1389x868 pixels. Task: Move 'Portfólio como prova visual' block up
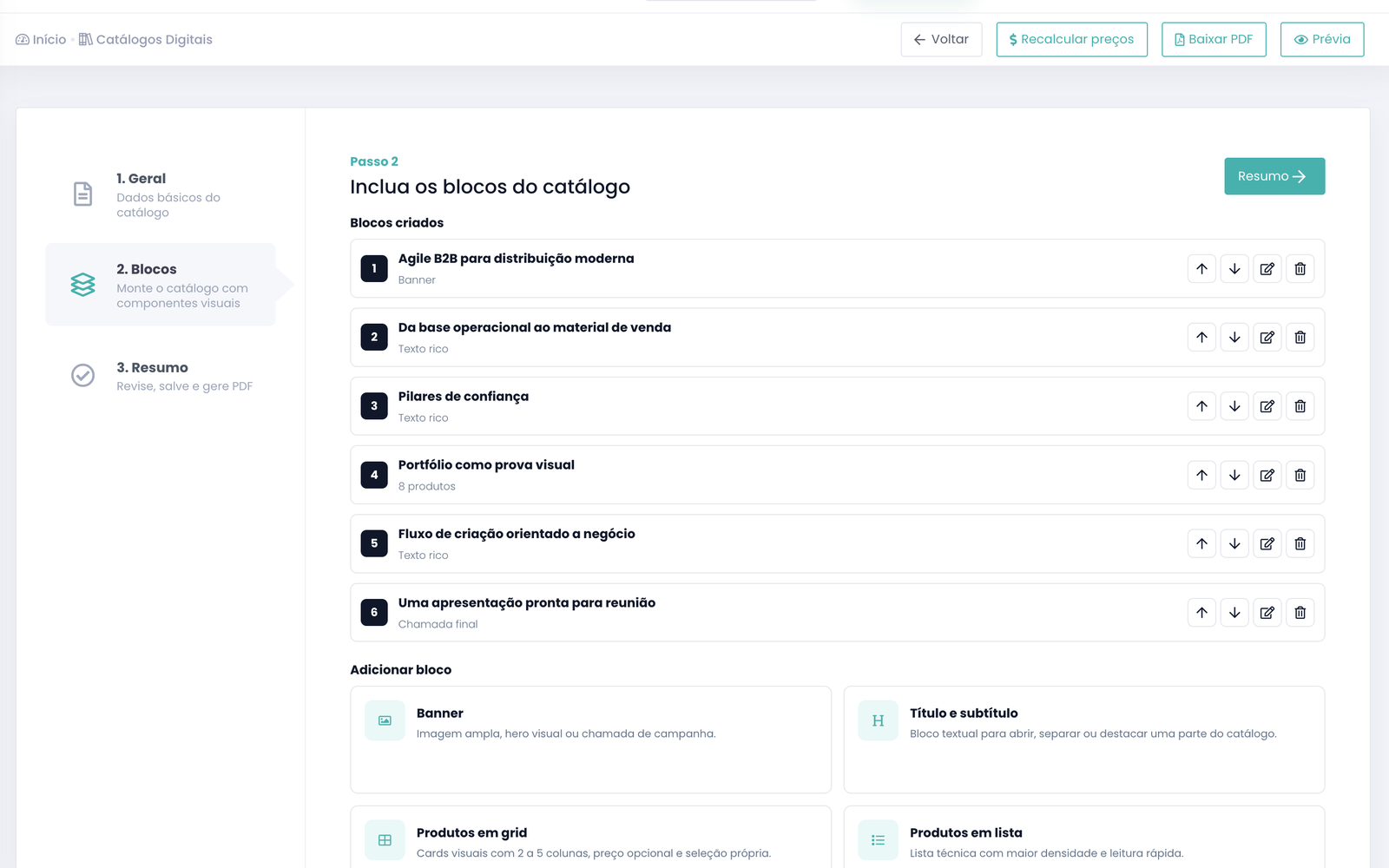pos(1201,475)
